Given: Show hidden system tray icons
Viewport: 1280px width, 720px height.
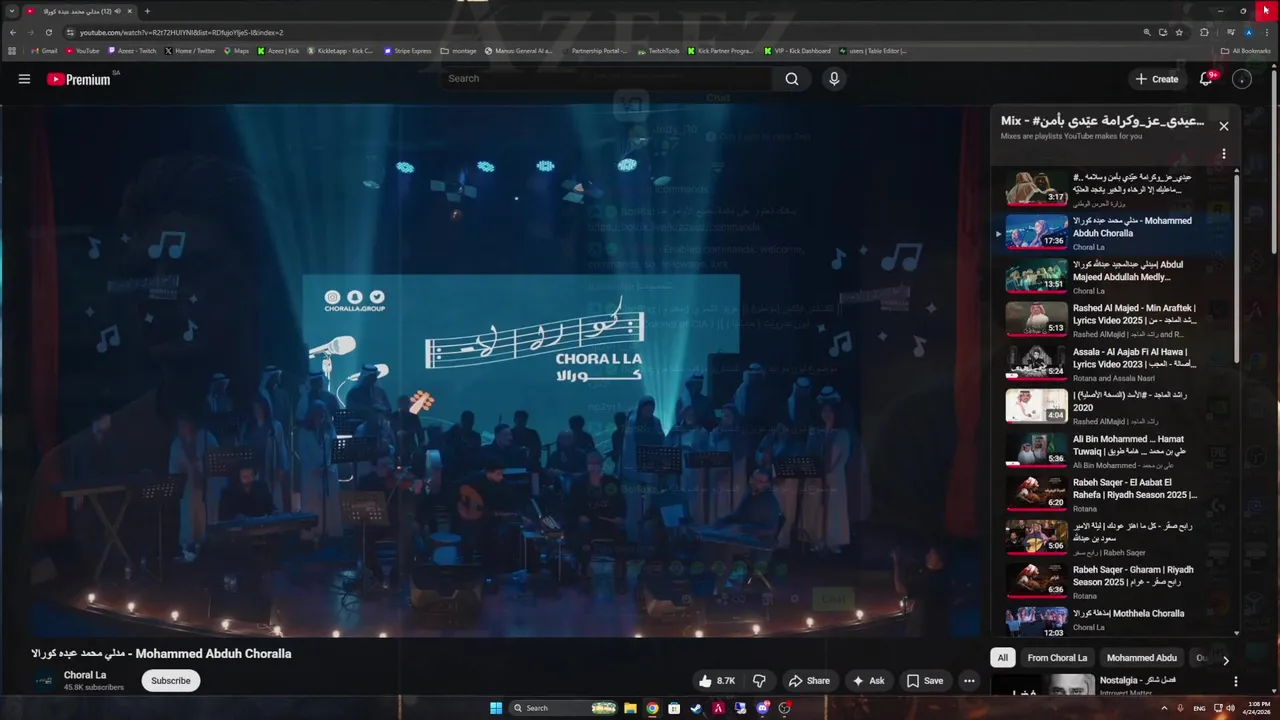Looking at the screenshot, I should tap(1164, 708).
